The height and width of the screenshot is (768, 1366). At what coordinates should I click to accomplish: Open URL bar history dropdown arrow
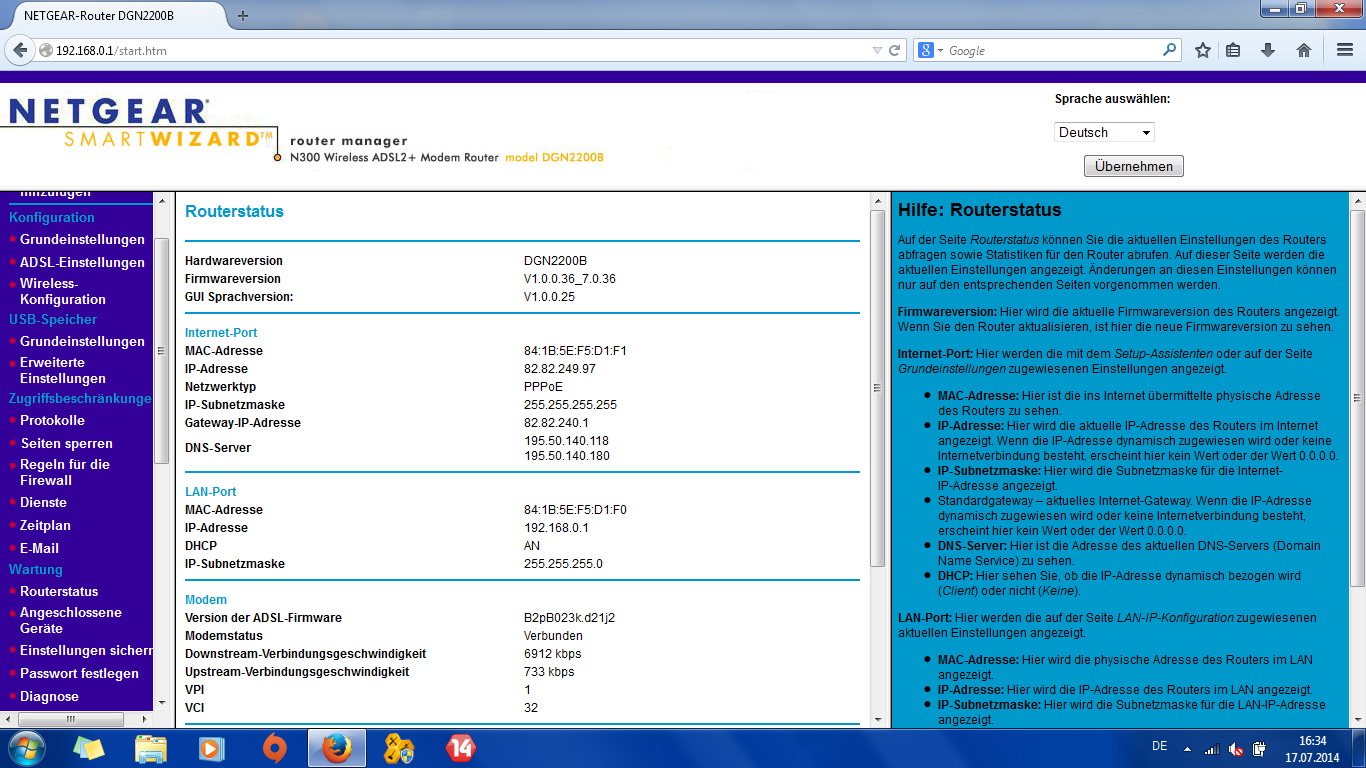click(877, 50)
